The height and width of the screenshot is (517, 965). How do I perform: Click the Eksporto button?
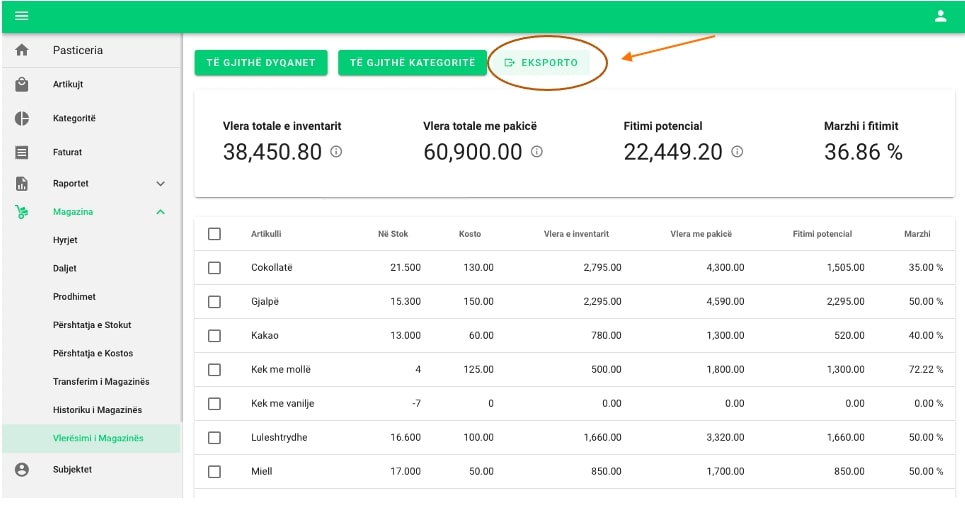541,63
